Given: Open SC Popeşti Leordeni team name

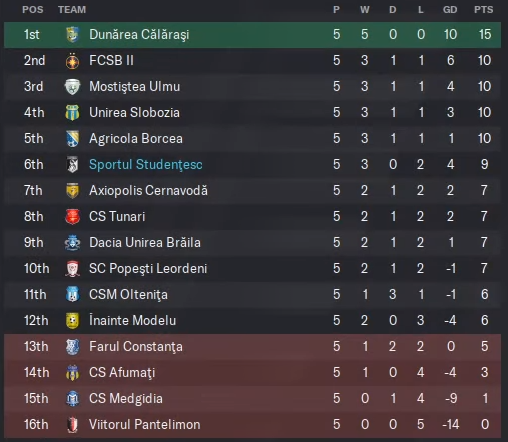Looking at the screenshot, I should pyautogui.click(x=148, y=268).
